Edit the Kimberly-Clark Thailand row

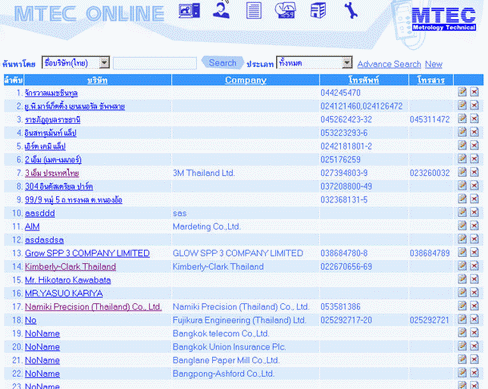click(x=462, y=266)
